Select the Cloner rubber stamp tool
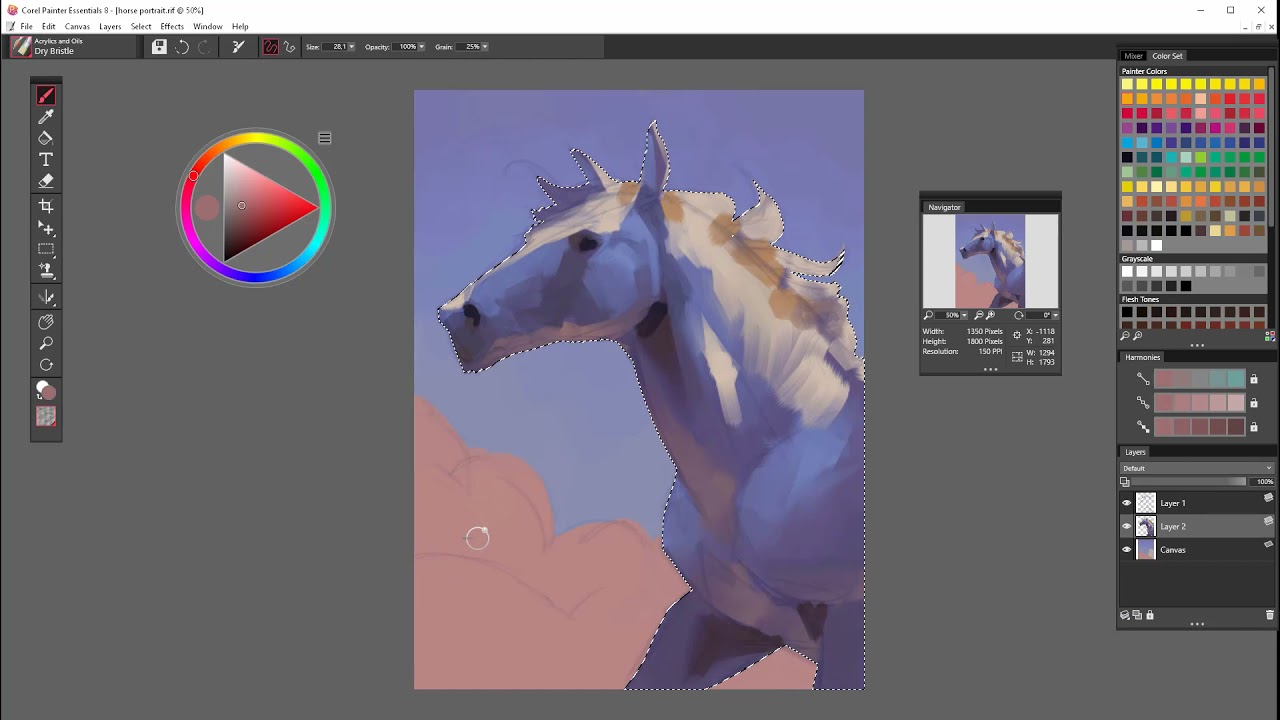 46,270
